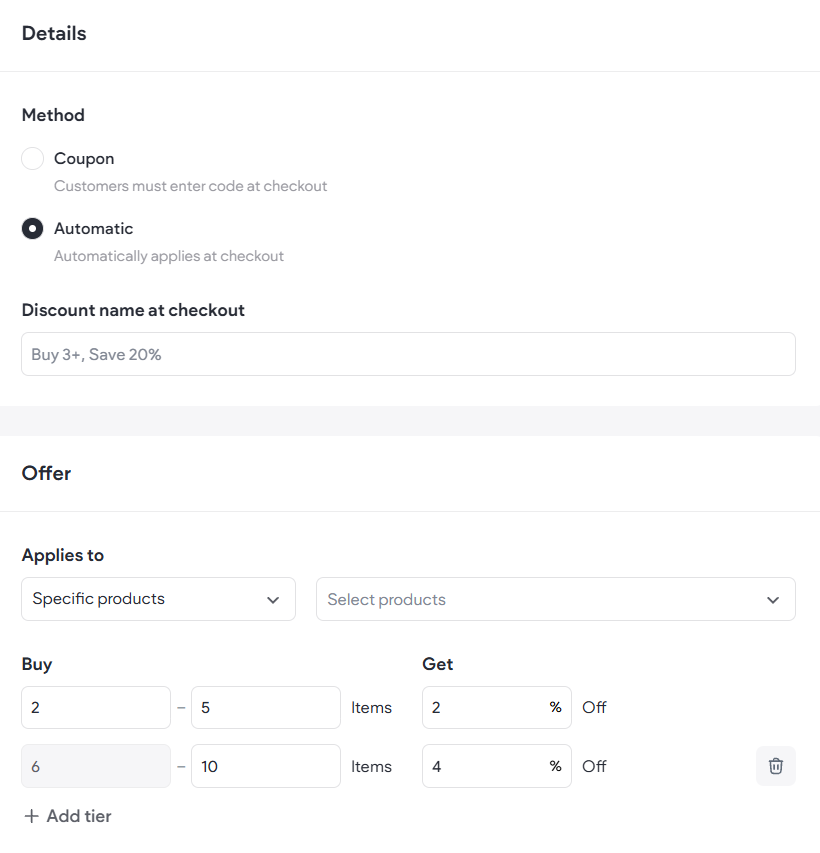820x853 pixels.
Task: Click the Get percent field showing 4
Action: tap(497, 766)
